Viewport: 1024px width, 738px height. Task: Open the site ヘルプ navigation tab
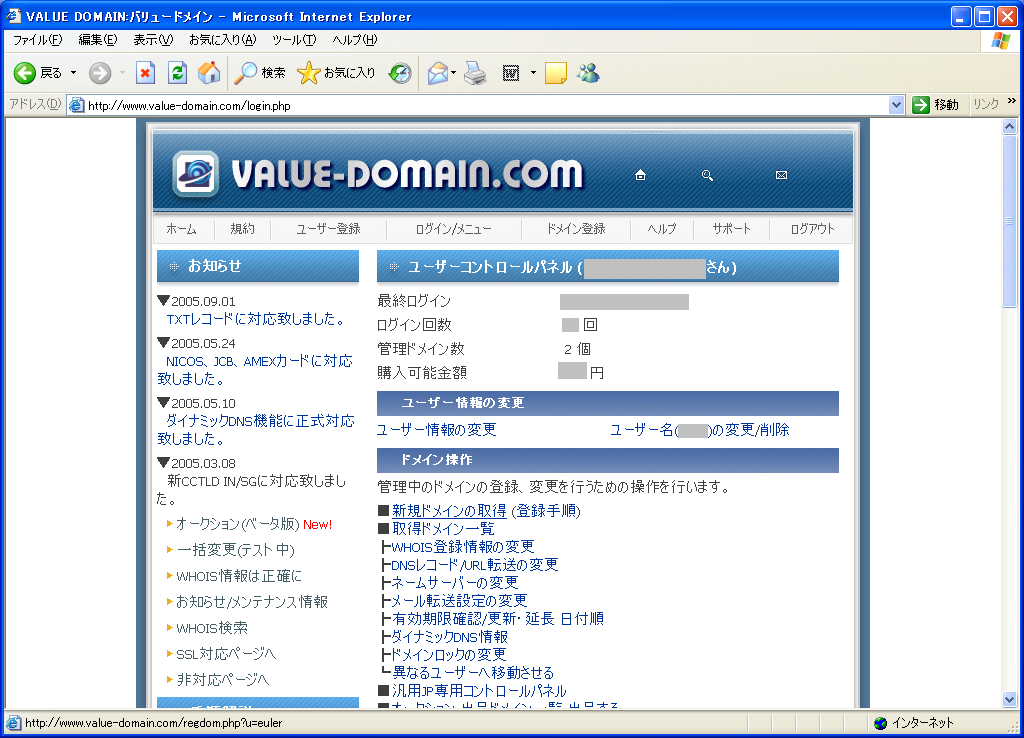(662, 229)
